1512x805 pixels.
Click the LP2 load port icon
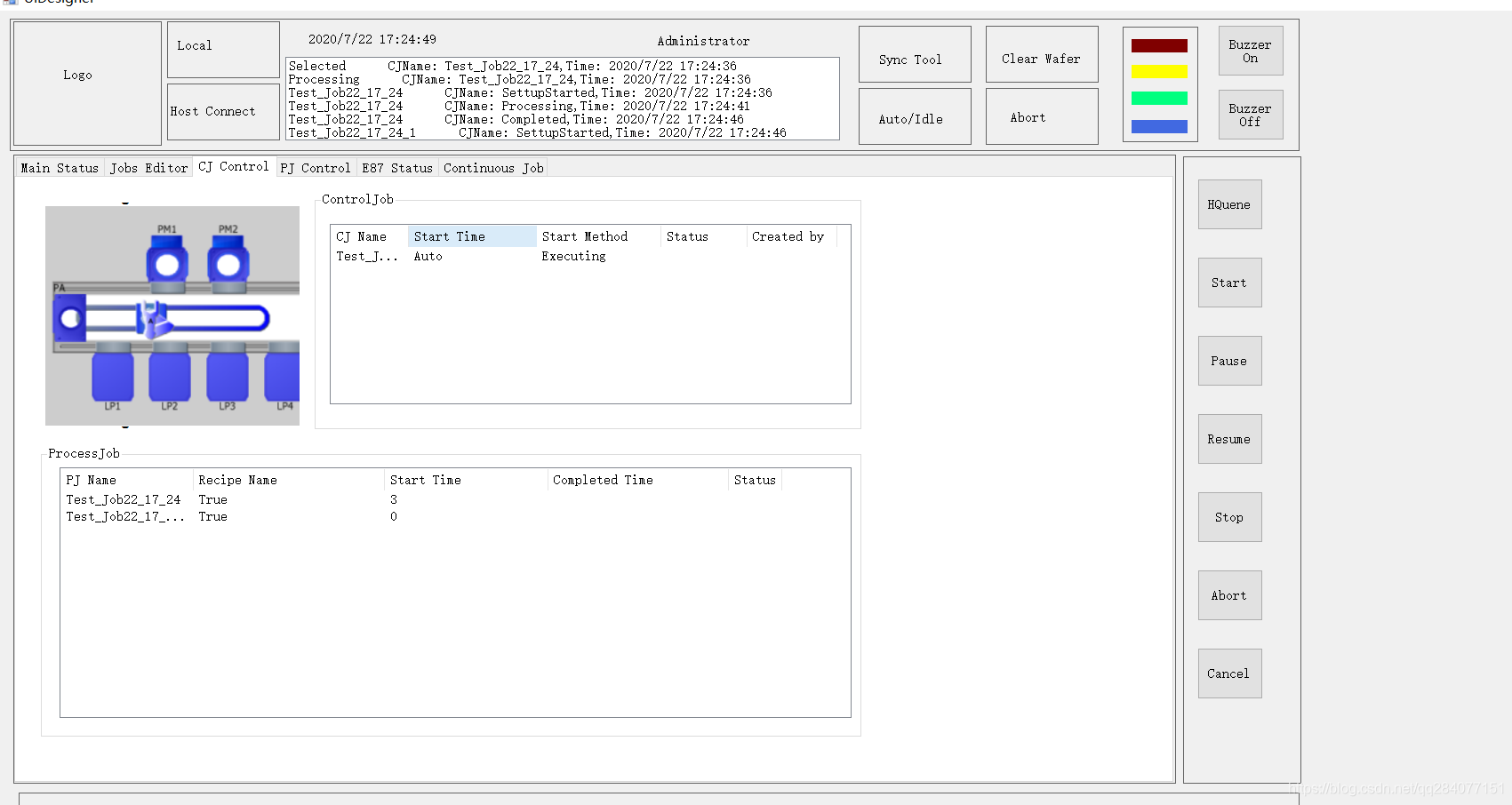click(x=170, y=375)
